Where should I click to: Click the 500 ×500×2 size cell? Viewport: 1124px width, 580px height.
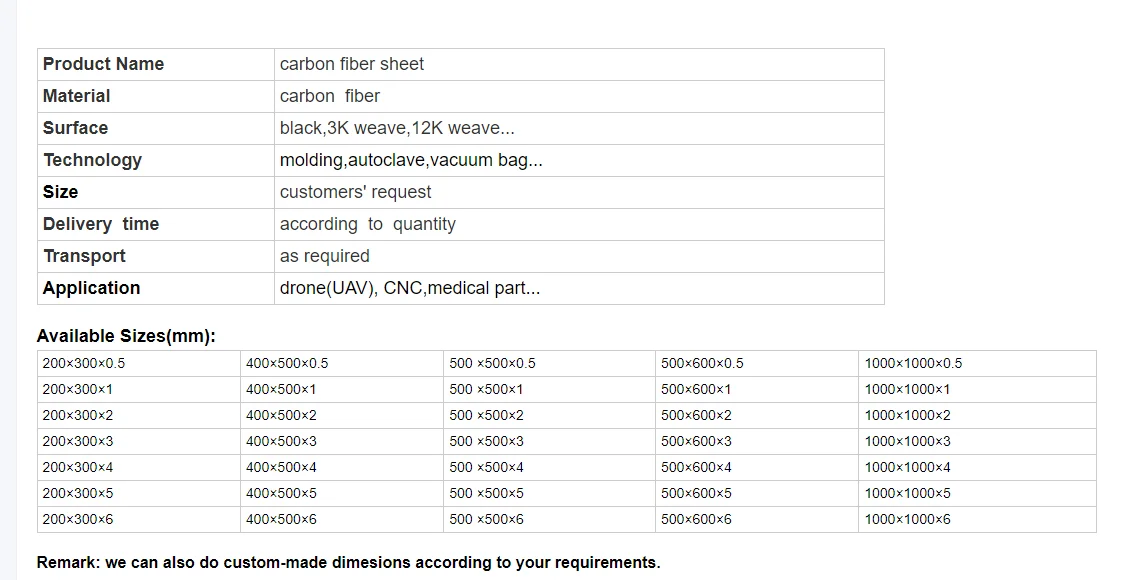tap(487, 415)
